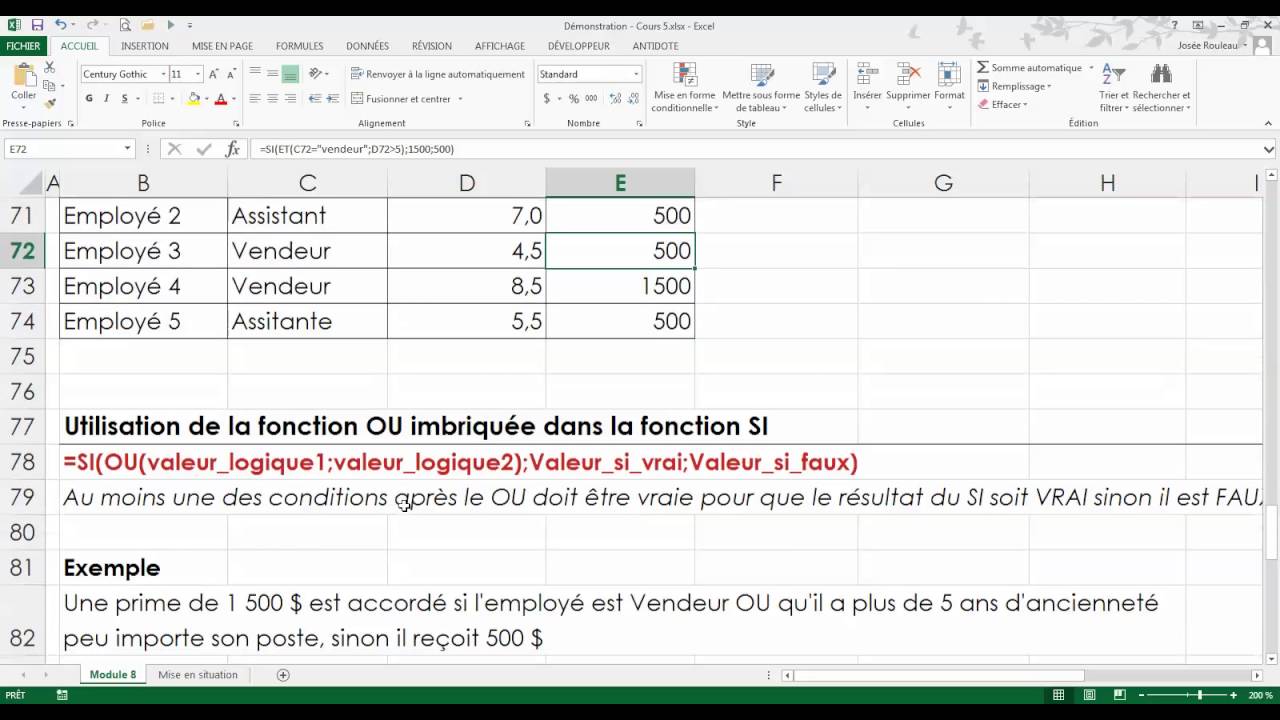
Task: Expand the Fusionner et centrer arrow
Action: (x=460, y=99)
